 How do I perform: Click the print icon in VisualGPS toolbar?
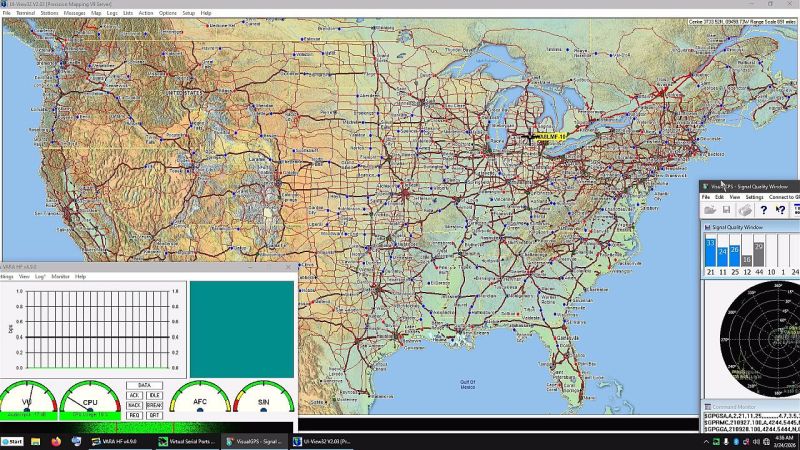coord(745,210)
